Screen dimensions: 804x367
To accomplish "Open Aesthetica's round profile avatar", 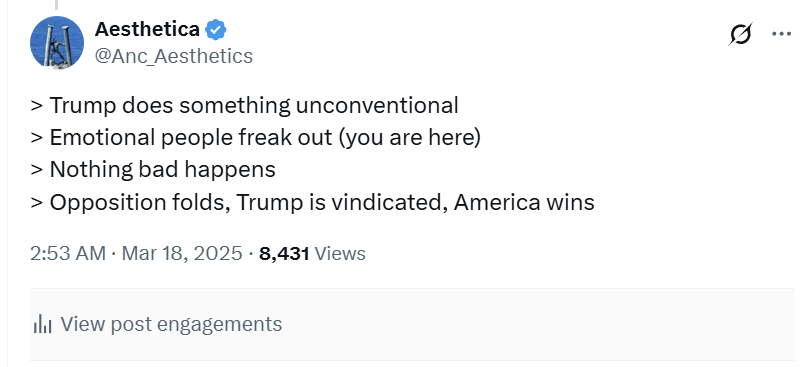I will point(57,43).
